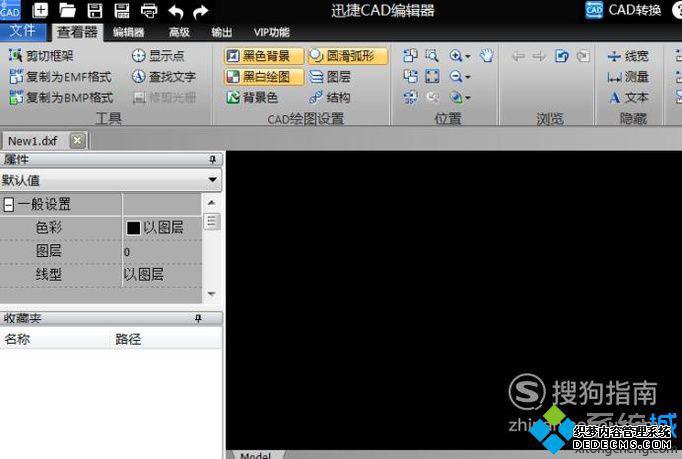
Task: Toggle the 黑色背景 button
Action: tap(264, 56)
